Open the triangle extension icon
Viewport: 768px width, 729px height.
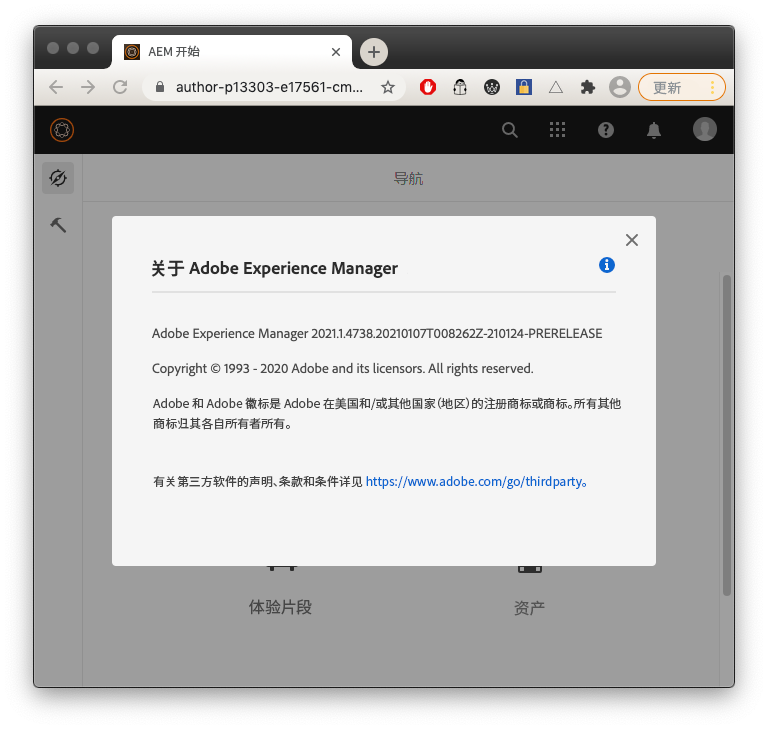click(x=556, y=87)
